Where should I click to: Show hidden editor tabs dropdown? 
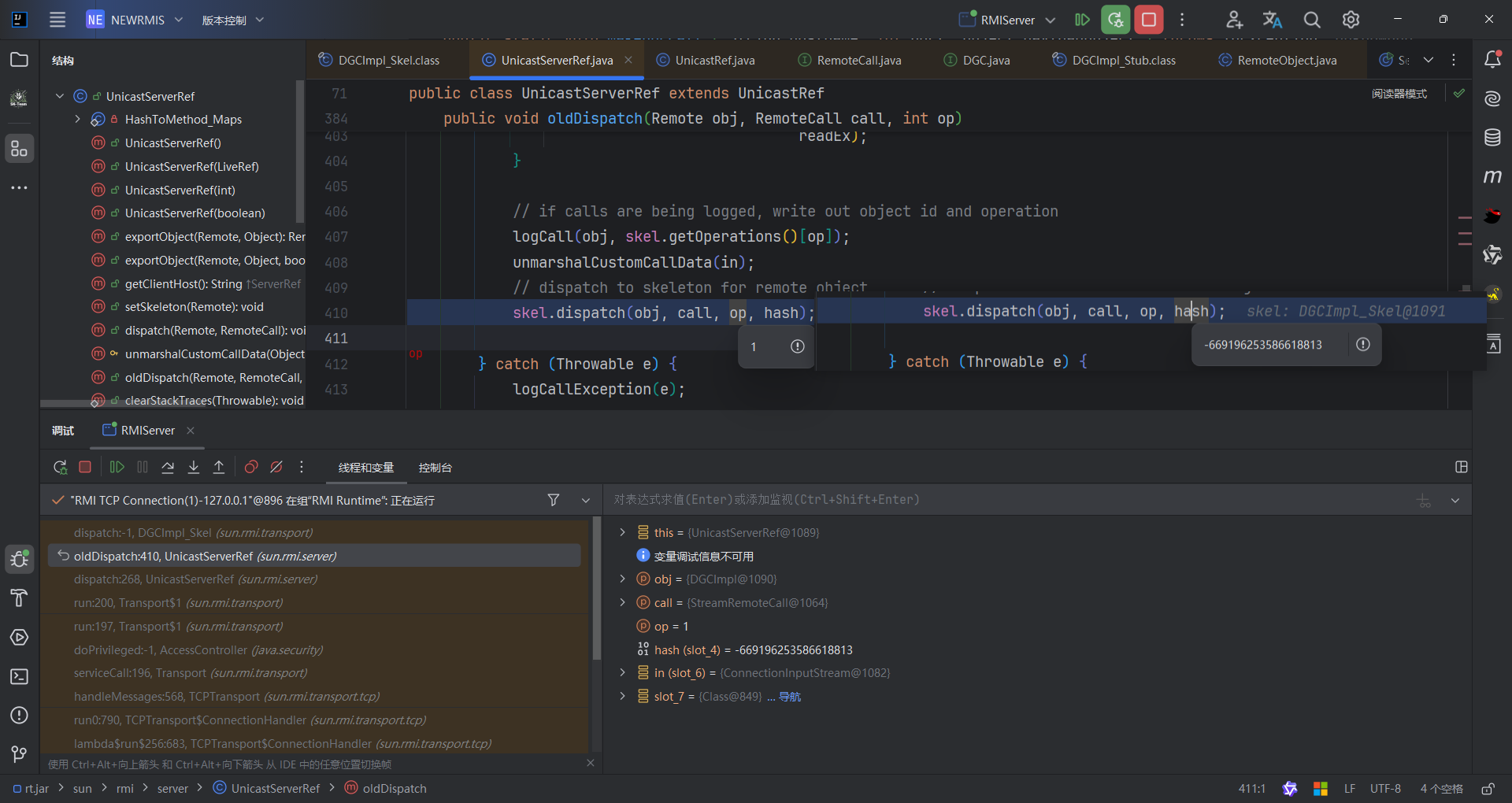point(1429,60)
